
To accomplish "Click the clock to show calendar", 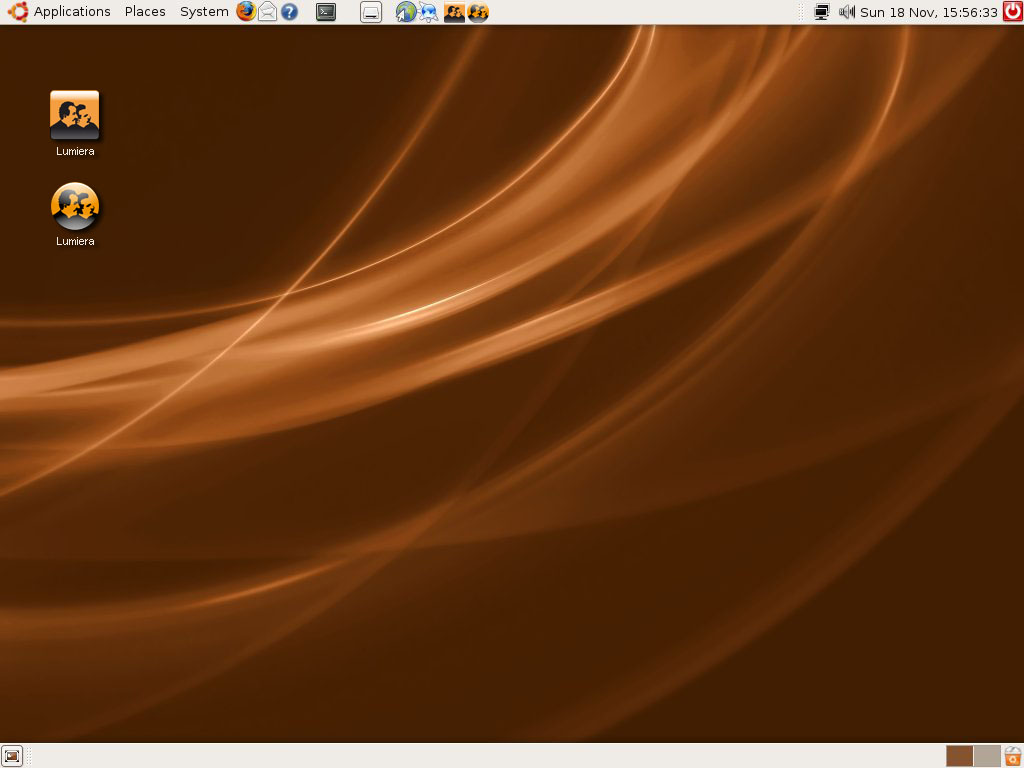I will point(928,12).
